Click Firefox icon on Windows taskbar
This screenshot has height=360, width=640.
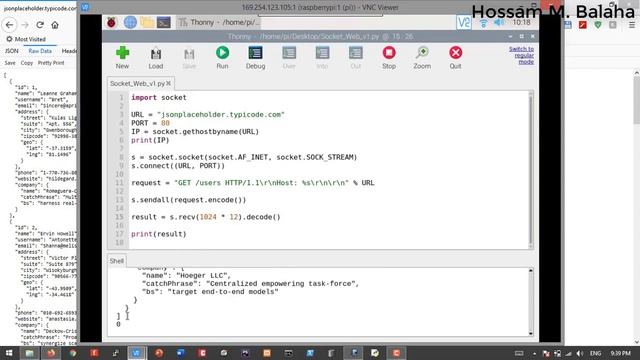click(51, 353)
